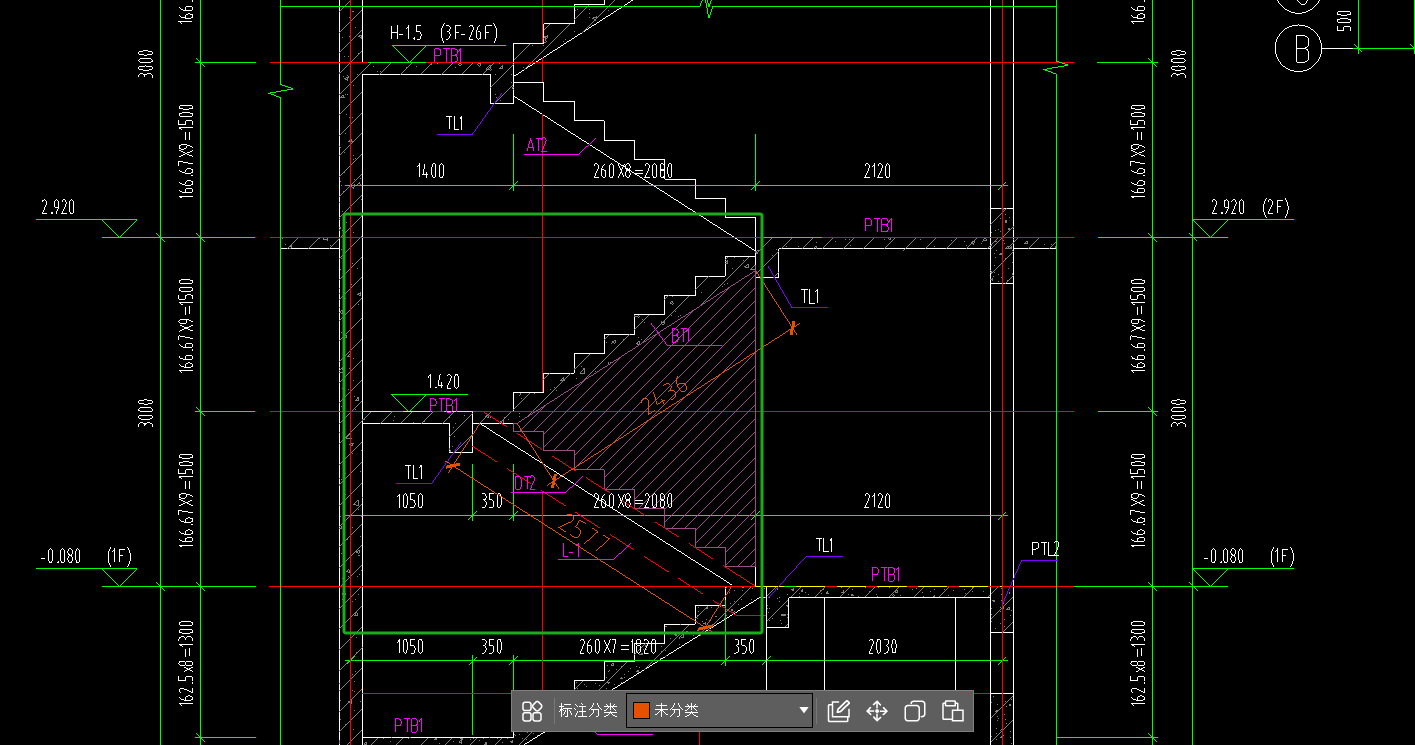The height and width of the screenshot is (745, 1415).
Task: Click the copy annotation icon
Action: (914, 711)
